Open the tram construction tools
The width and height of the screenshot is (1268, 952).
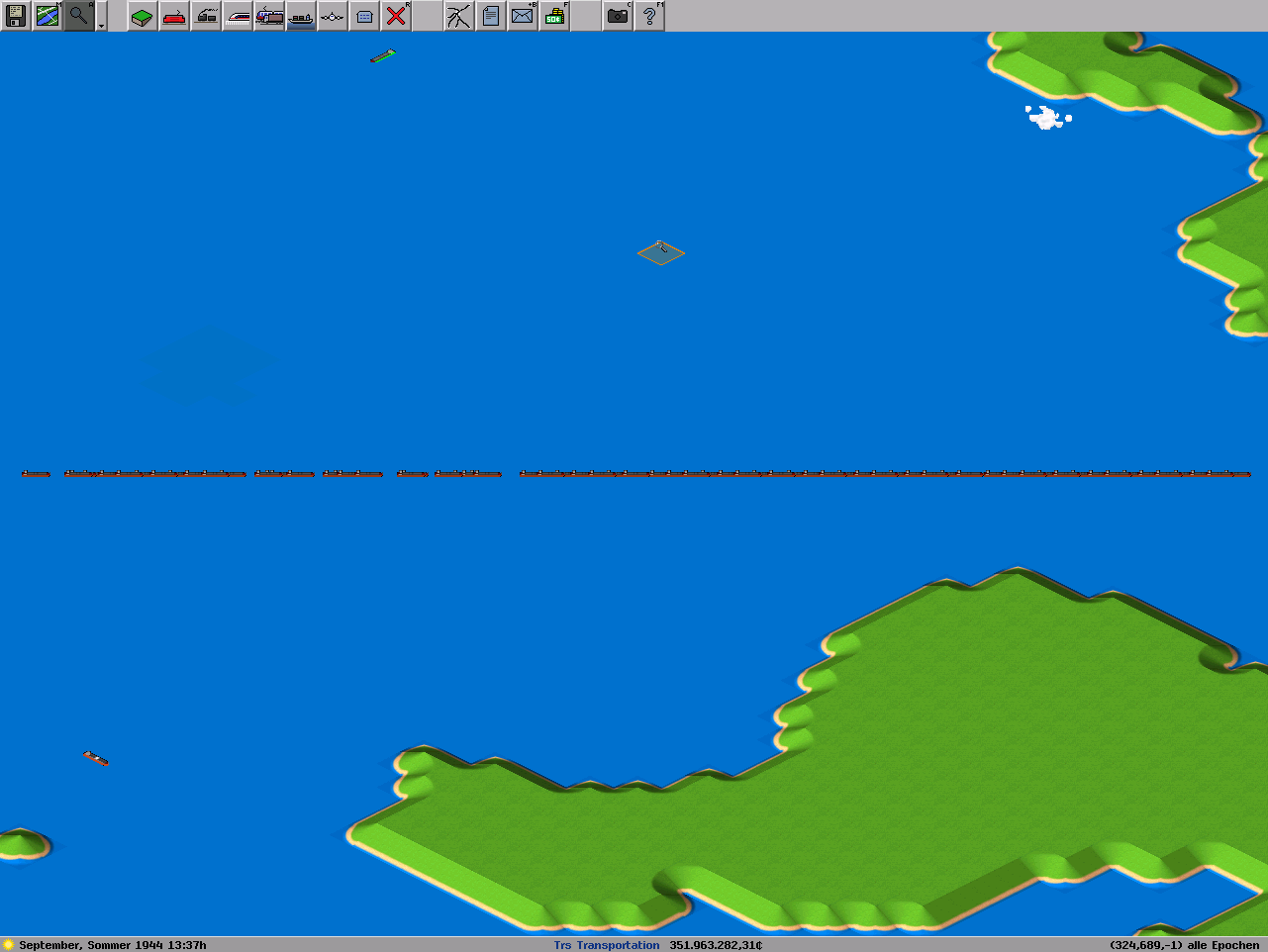point(269,16)
